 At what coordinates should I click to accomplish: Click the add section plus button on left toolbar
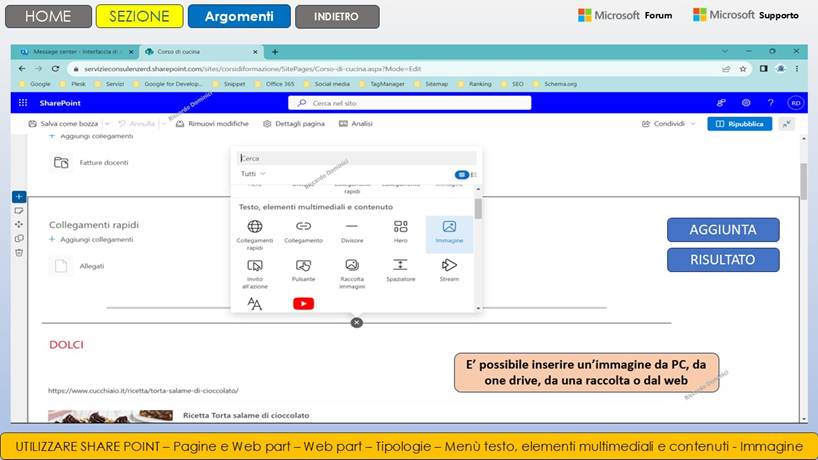[x=19, y=197]
